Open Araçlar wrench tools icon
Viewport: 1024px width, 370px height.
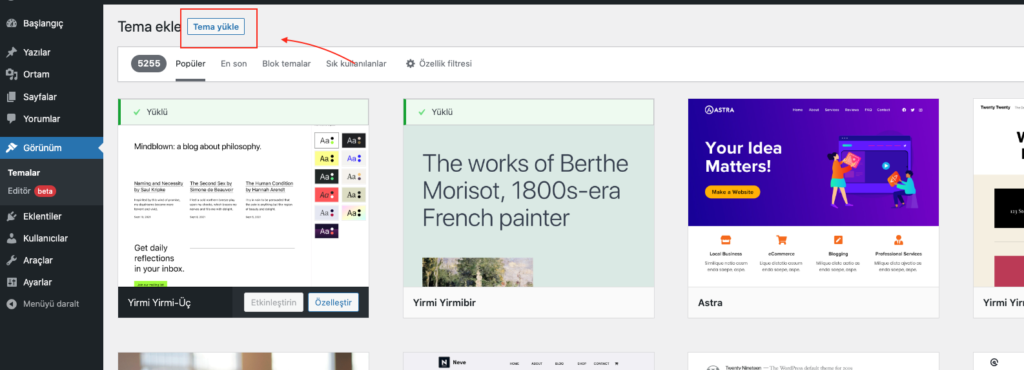click(11, 260)
